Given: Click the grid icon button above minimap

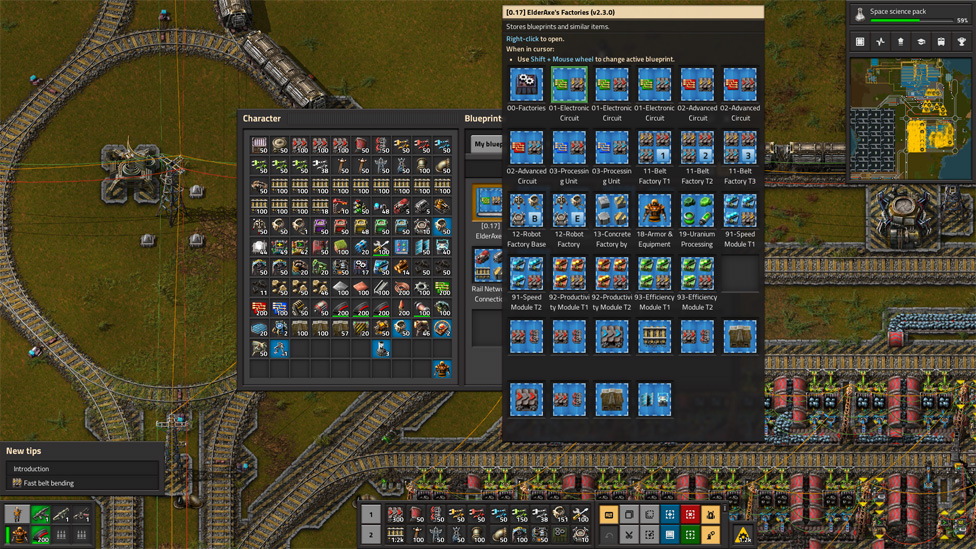Looking at the screenshot, I should tap(860, 42).
